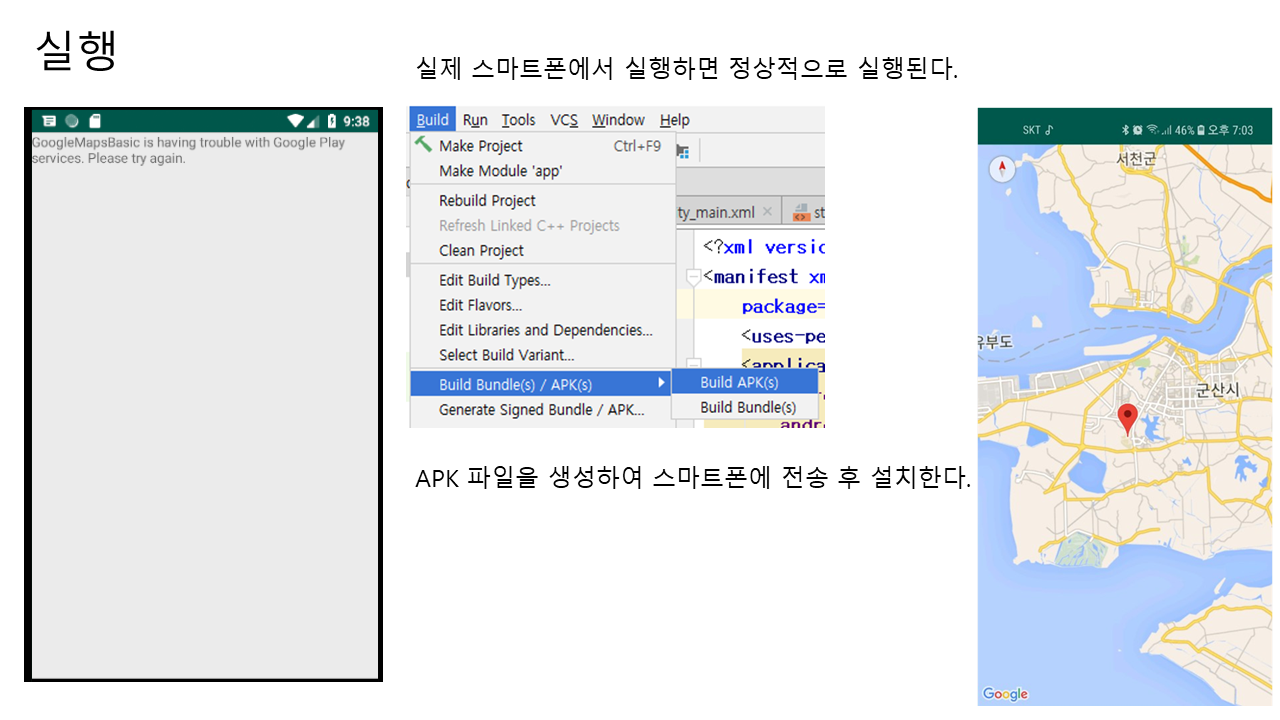1280x720 pixels.
Task: Choose Rebuild Project
Action: coord(487,200)
